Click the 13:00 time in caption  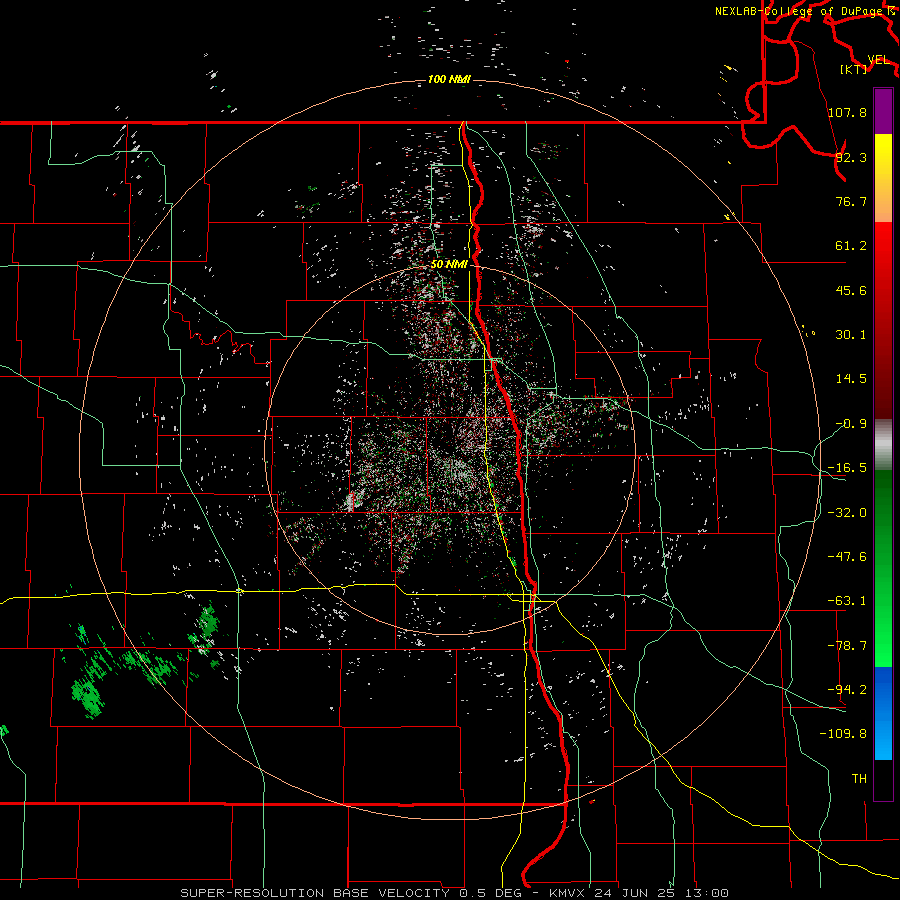point(707,893)
